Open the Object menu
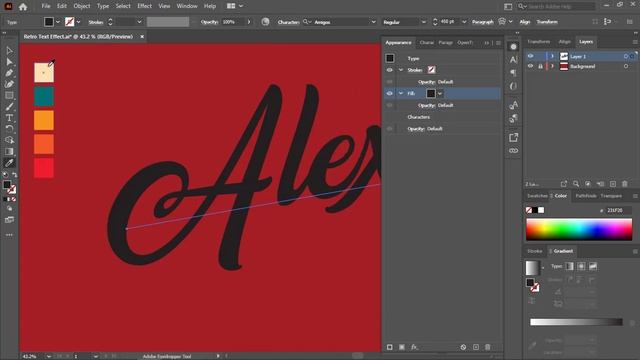The image size is (640, 360). tap(82, 6)
